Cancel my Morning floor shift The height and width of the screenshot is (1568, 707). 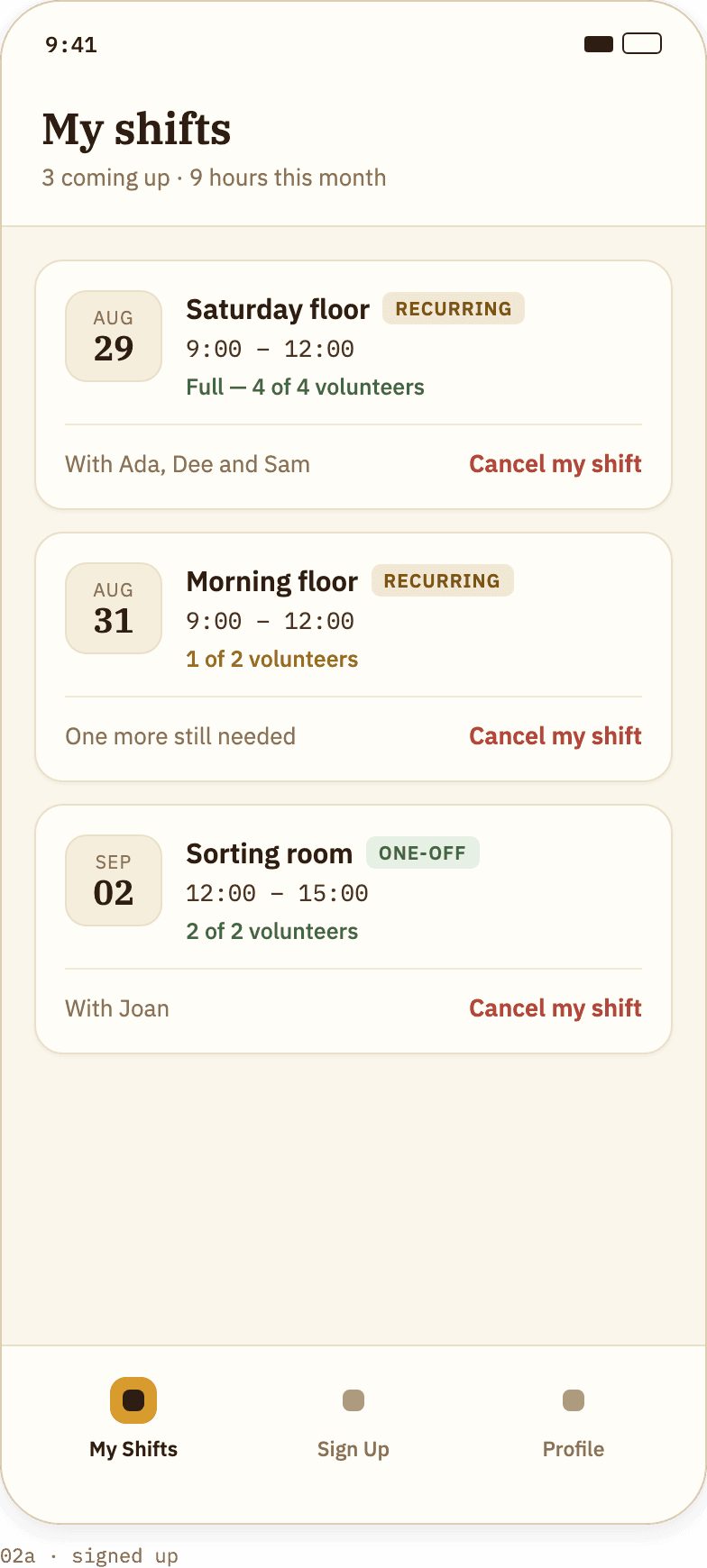(555, 736)
